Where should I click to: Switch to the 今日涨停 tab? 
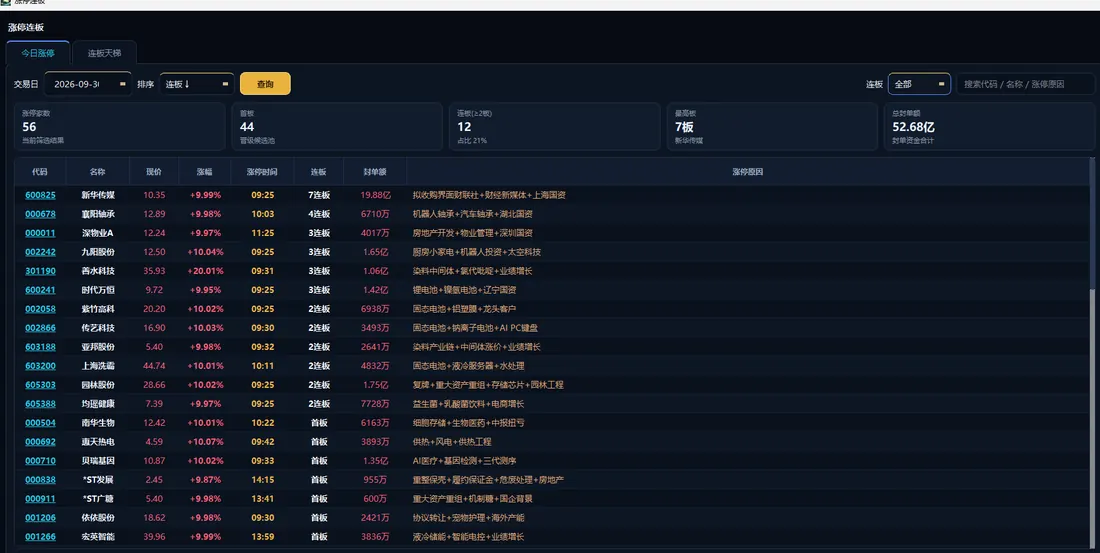click(38, 53)
